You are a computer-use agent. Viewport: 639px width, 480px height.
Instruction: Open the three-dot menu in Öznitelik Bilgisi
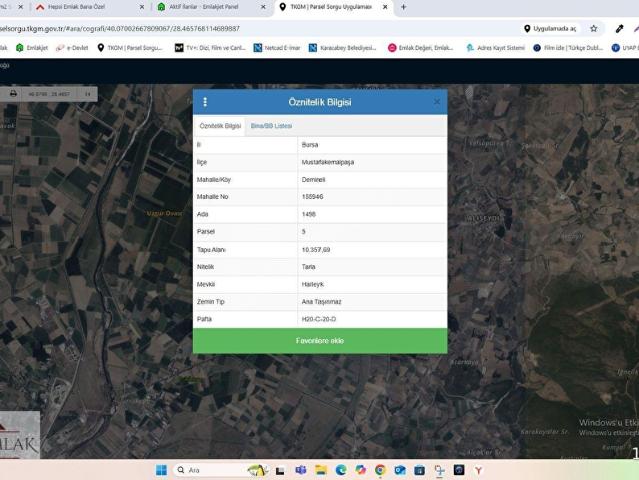pos(205,102)
